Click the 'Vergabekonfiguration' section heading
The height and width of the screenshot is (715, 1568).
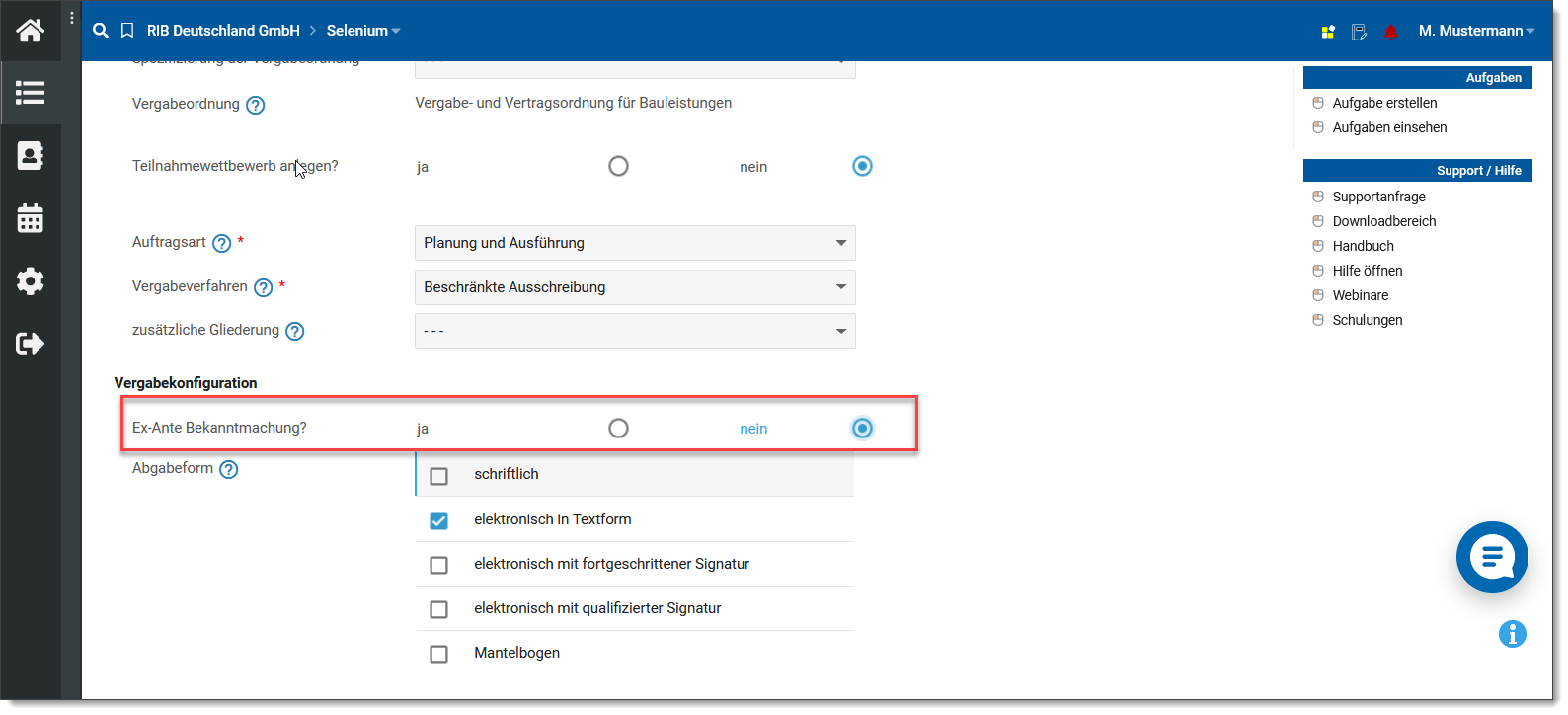[x=186, y=383]
